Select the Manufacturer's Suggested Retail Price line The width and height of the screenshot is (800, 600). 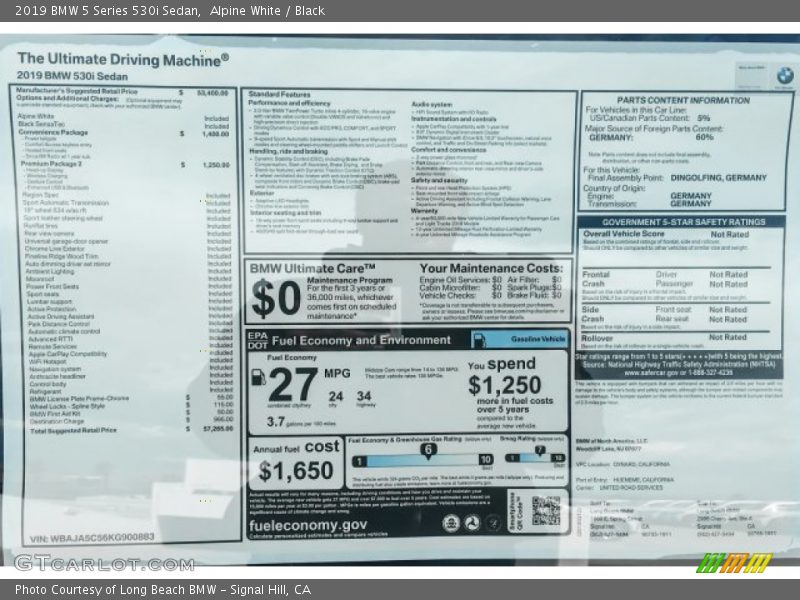[x=122, y=92]
